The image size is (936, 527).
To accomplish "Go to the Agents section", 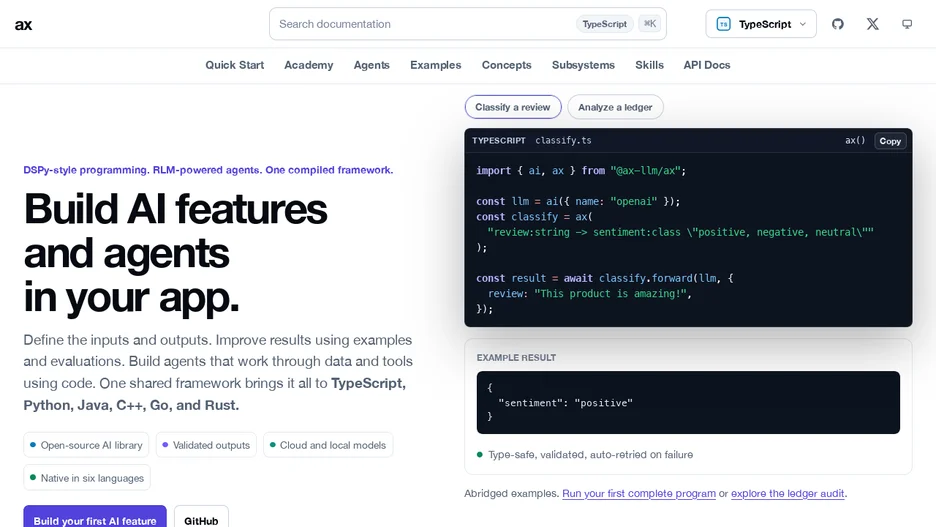I will pyautogui.click(x=371, y=65).
